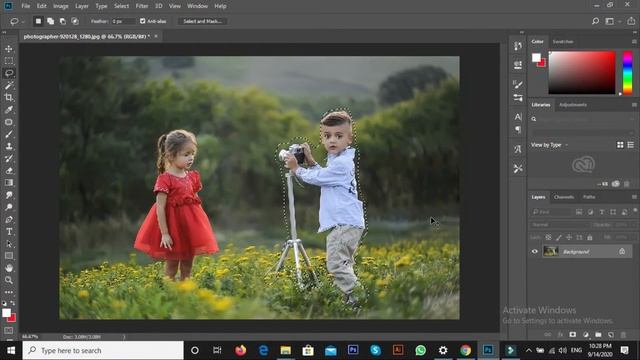This screenshot has width=640, height=360.
Task: Open the View by Type dropdown
Action: 550,145
